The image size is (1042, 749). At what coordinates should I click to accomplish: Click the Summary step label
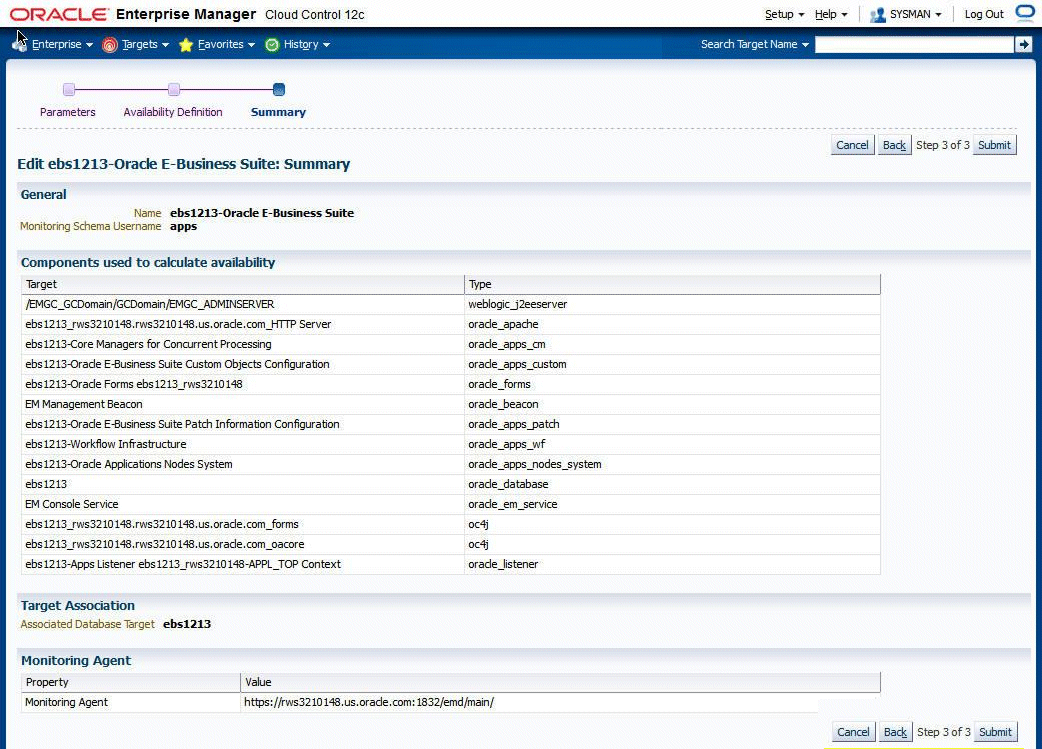tap(278, 112)
